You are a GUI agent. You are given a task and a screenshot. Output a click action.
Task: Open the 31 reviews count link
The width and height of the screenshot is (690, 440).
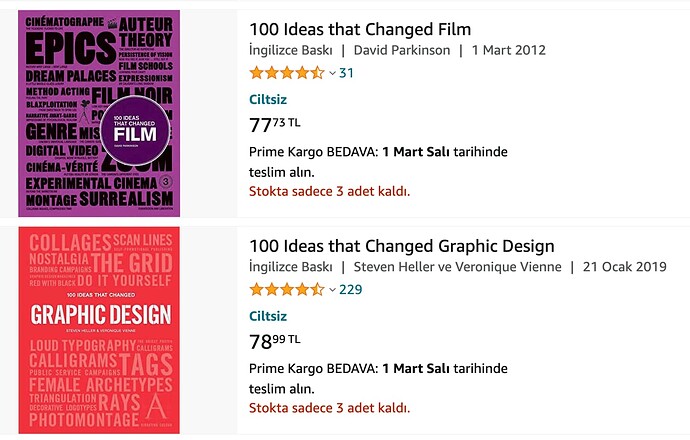pos(346,73)
